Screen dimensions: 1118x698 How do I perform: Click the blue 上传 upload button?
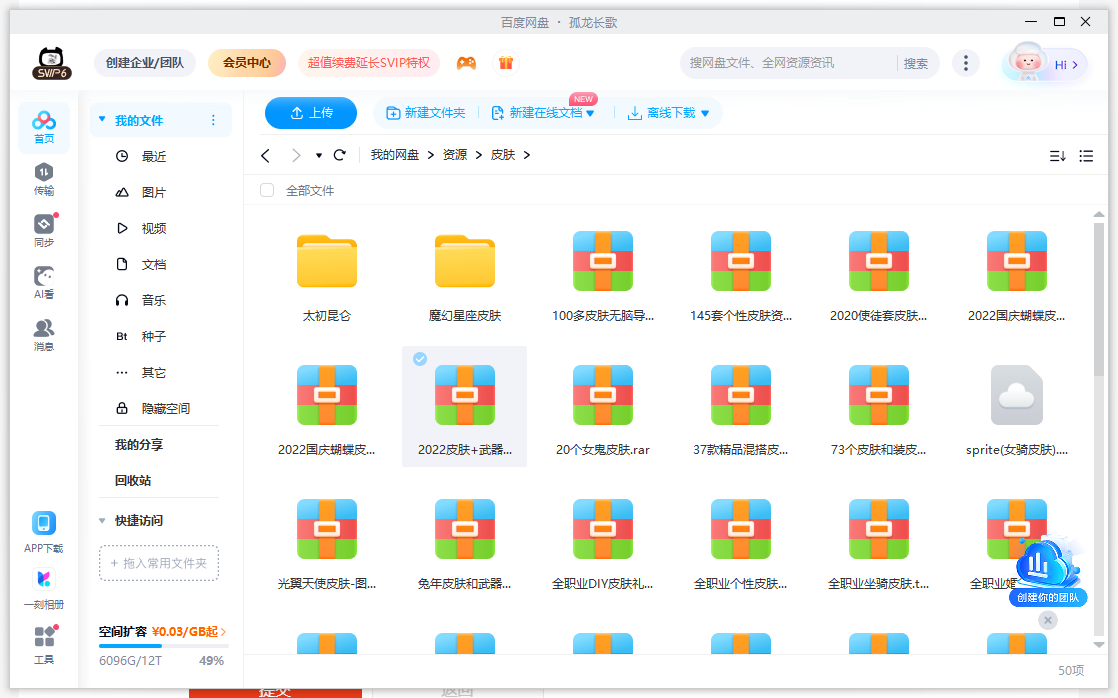[x=311, y=113]
